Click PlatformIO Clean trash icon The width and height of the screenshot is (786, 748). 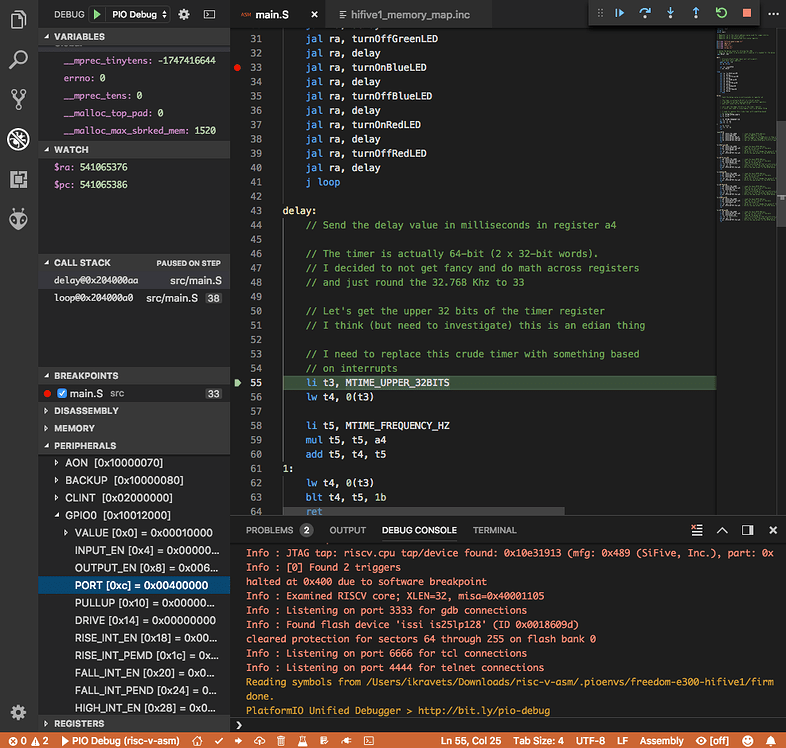tap(281, 740)
